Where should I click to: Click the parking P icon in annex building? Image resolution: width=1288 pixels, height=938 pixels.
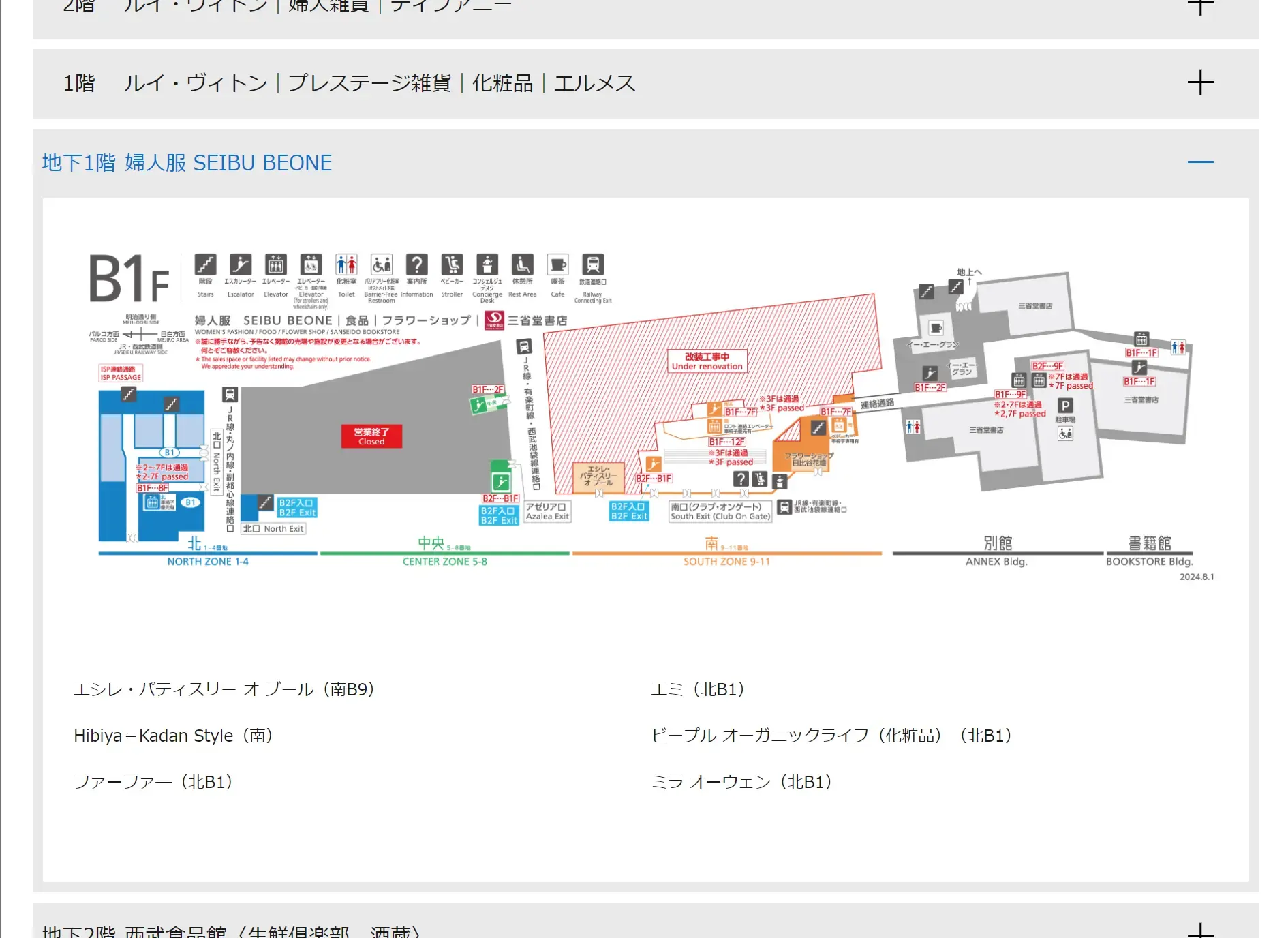(x=1065, y=406)
